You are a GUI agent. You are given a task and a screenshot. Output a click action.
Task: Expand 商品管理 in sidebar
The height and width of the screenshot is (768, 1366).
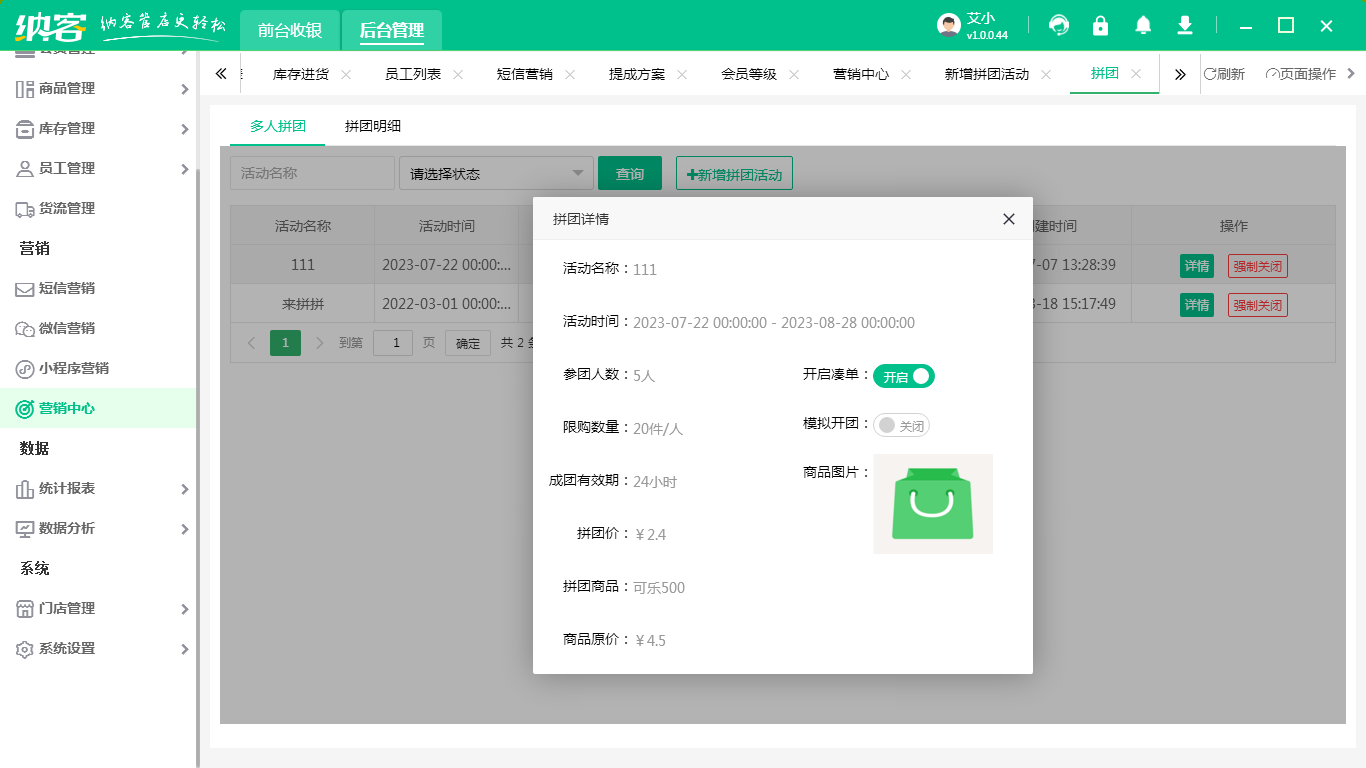(x=100, y=88)
